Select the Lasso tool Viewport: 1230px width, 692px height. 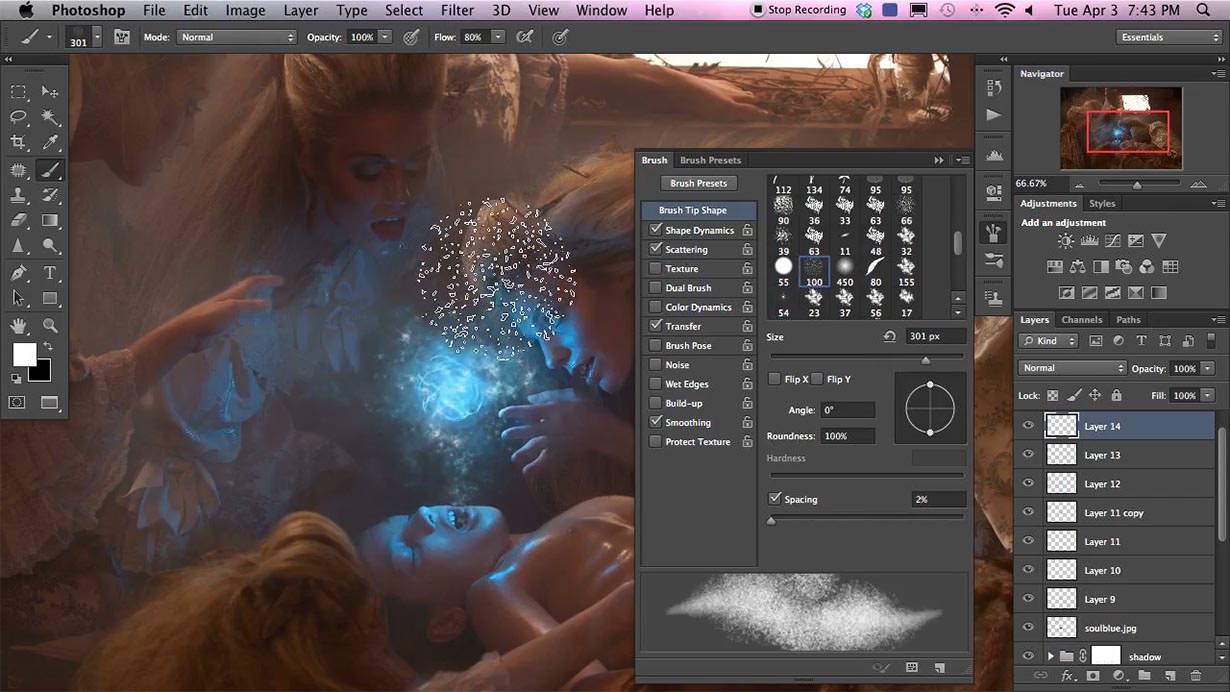point(18,117)
